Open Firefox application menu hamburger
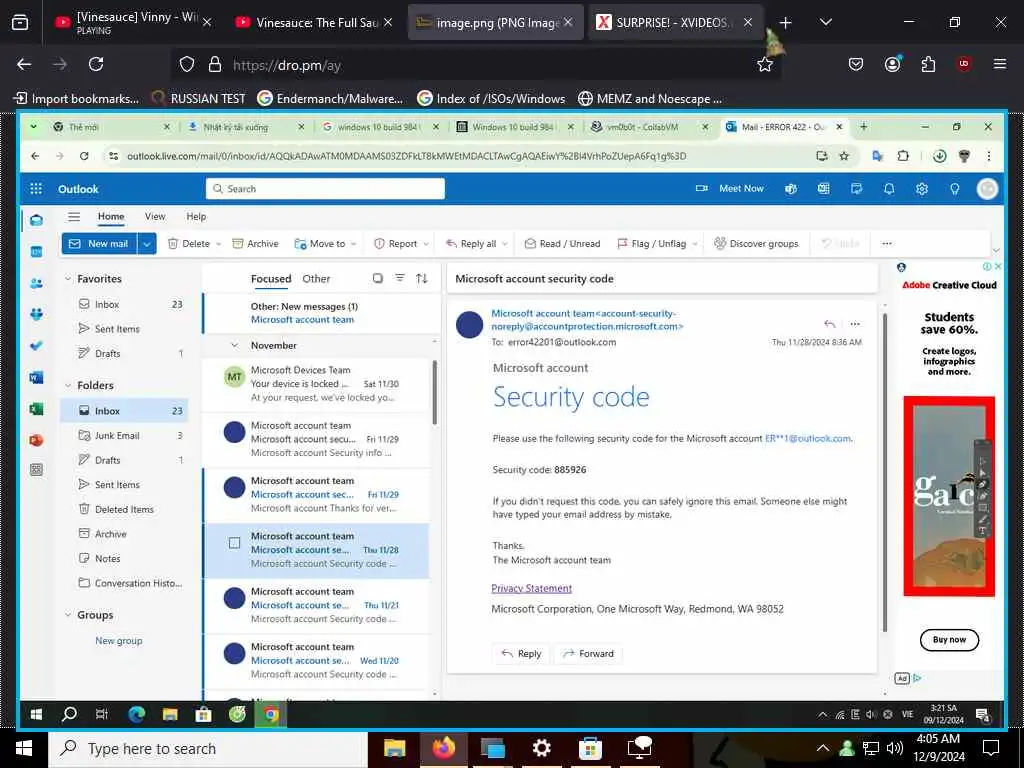This screenshot has height=768, width=1024. [x=1000, y=64]
